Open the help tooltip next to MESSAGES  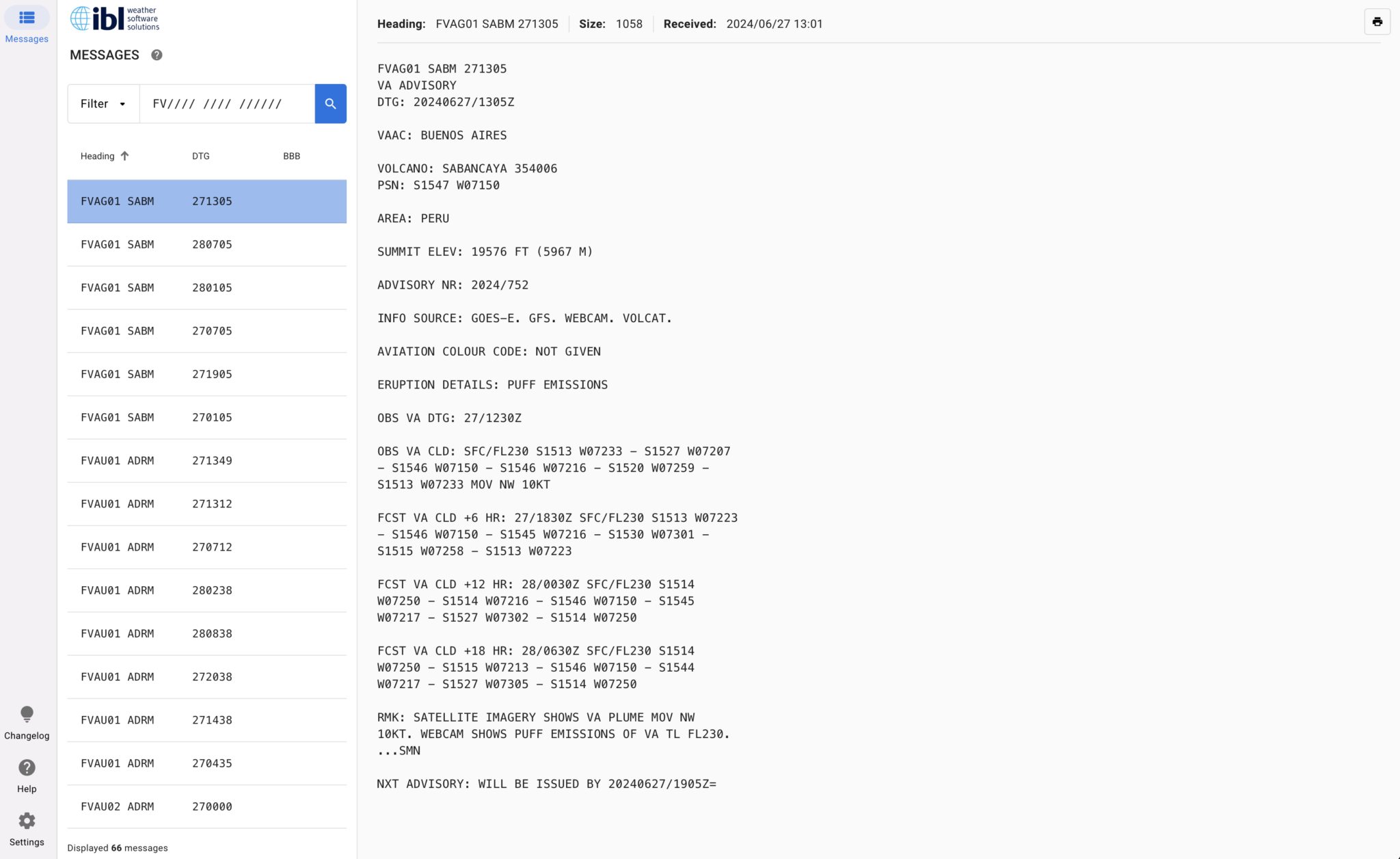[157, 55]
